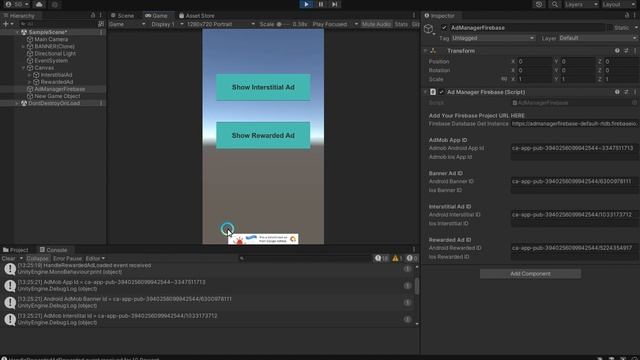Toggle Mute Audio in Game view

pos(376,24)
